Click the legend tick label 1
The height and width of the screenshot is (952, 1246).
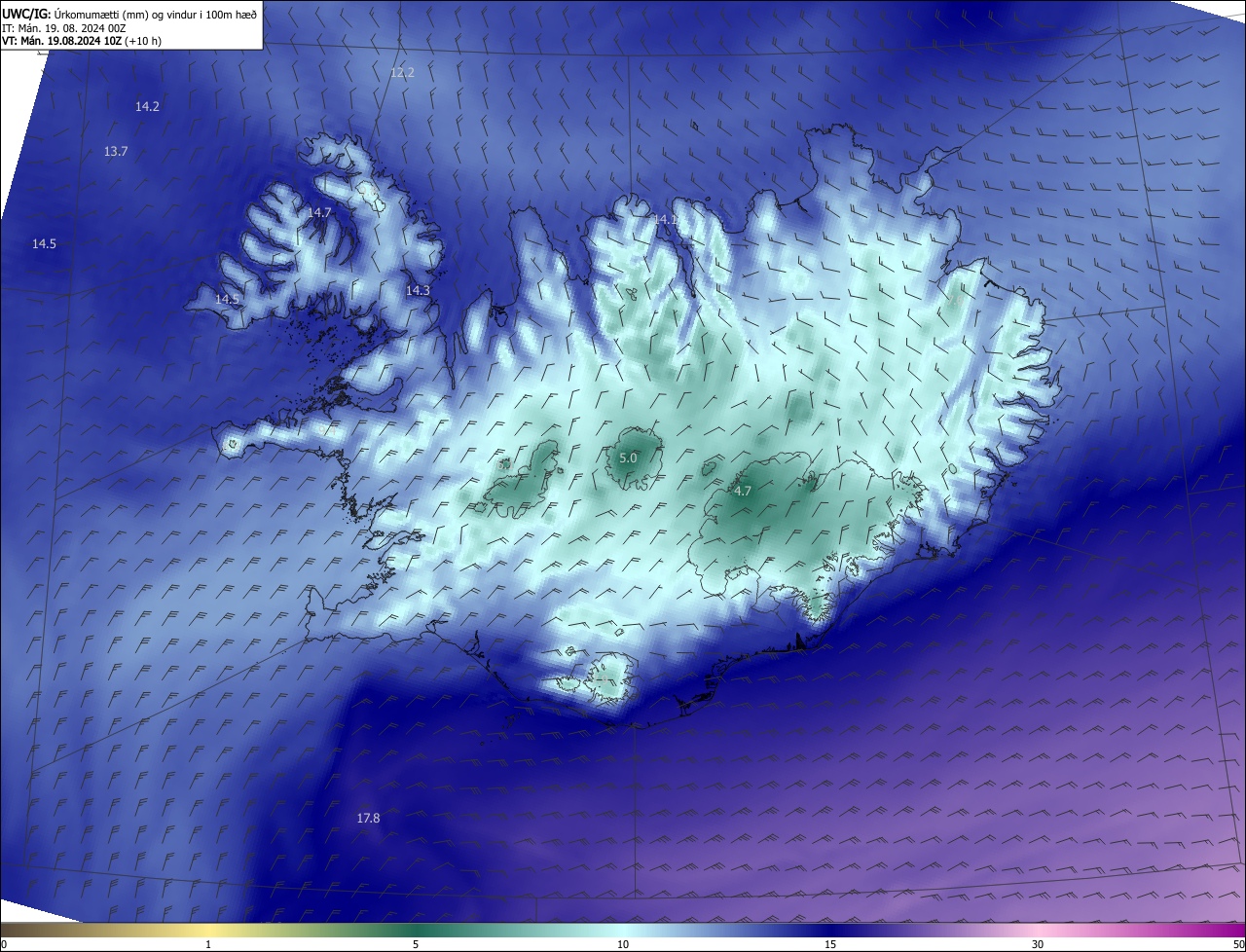pyautogui.click(x=208, y=944)
